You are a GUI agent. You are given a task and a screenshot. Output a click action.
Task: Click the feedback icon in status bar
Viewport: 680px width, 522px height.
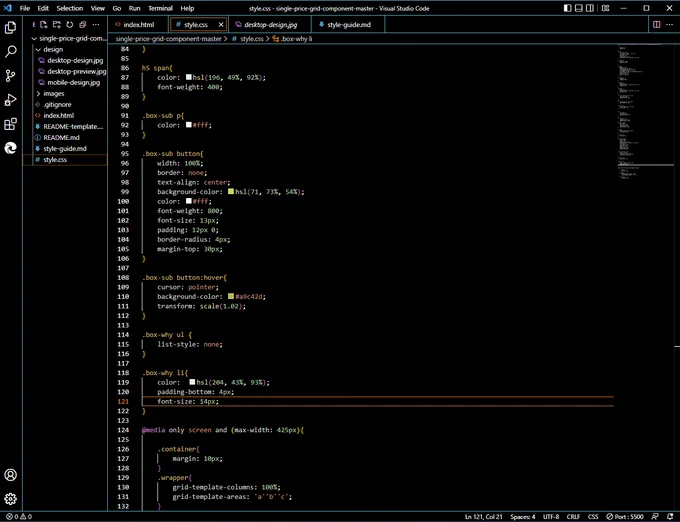pos(655,517)
